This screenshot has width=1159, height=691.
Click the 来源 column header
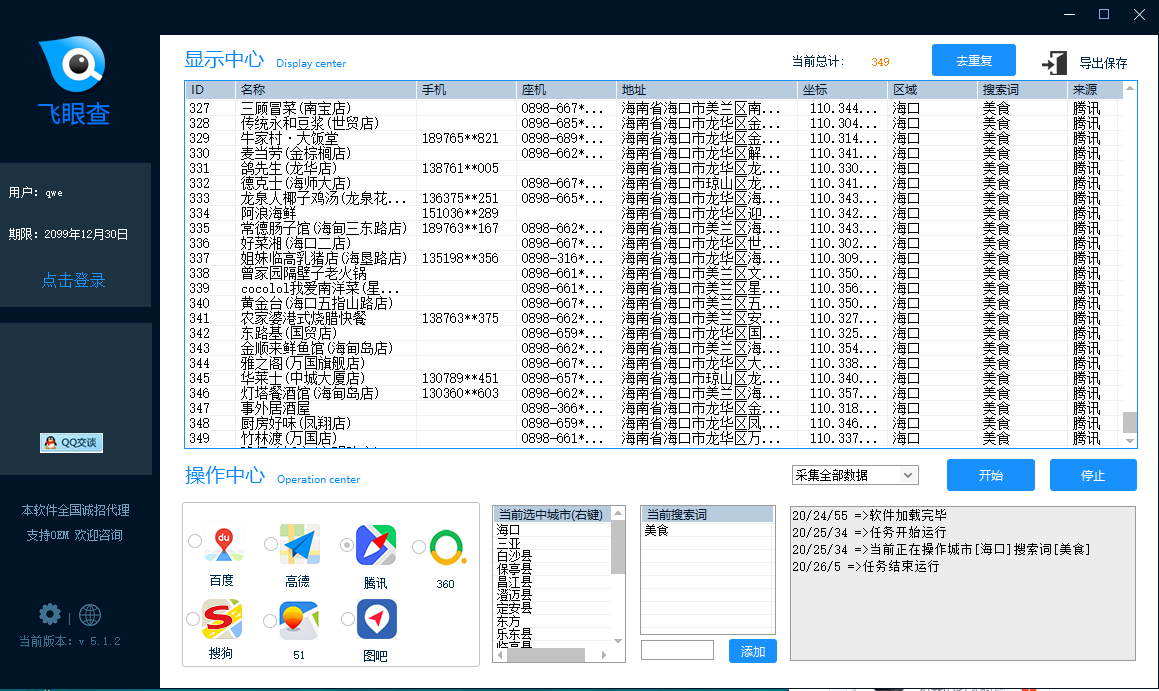click(1095, 89)
